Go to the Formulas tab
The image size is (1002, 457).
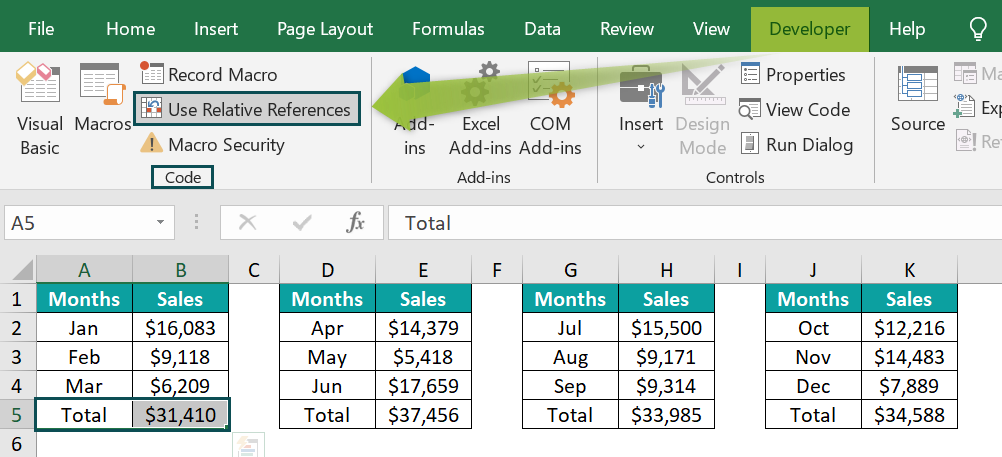[x=448, y=29]
